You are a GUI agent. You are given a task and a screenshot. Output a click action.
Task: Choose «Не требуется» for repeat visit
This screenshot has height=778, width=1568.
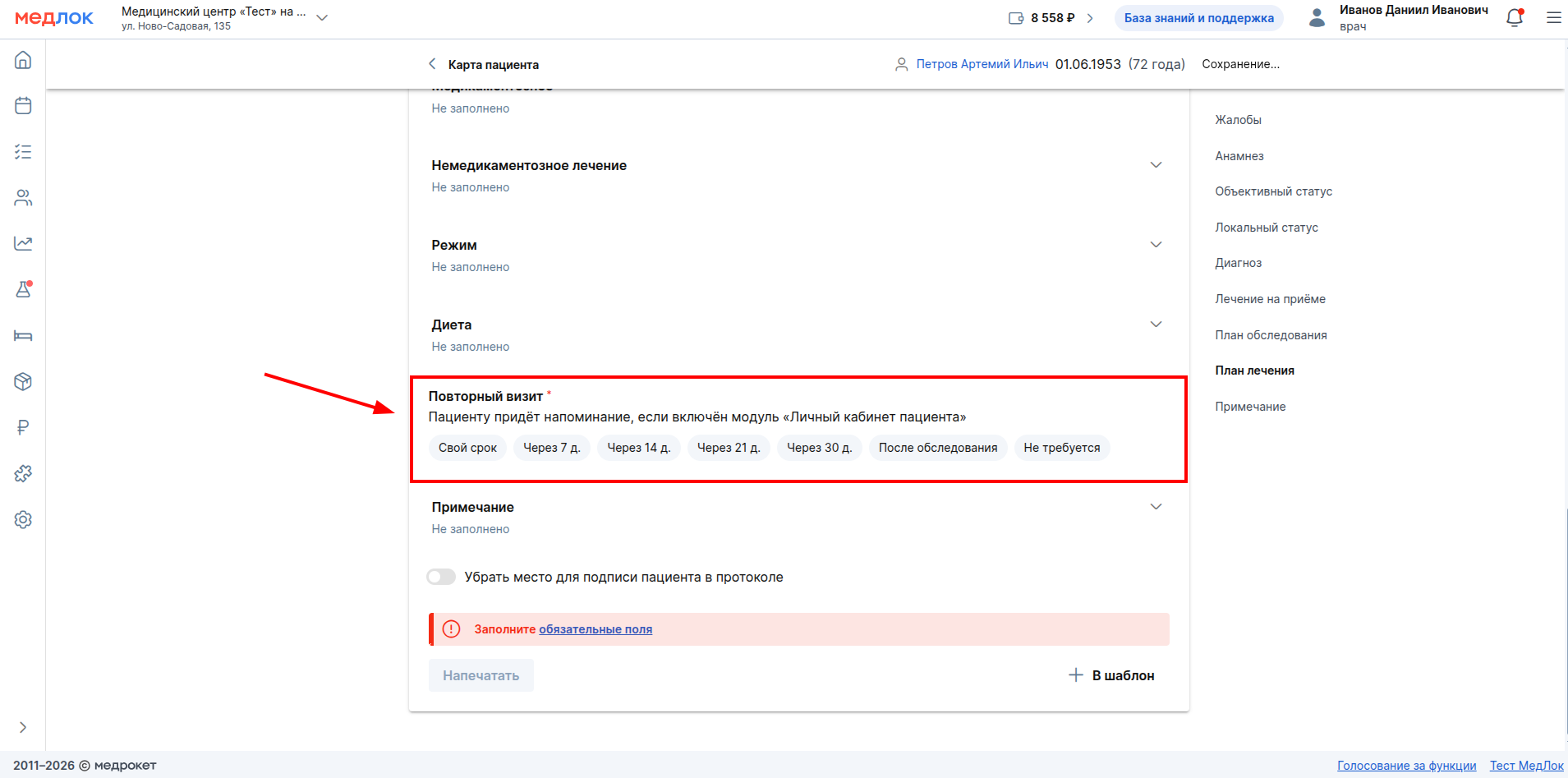click(x=1061, y=448)
